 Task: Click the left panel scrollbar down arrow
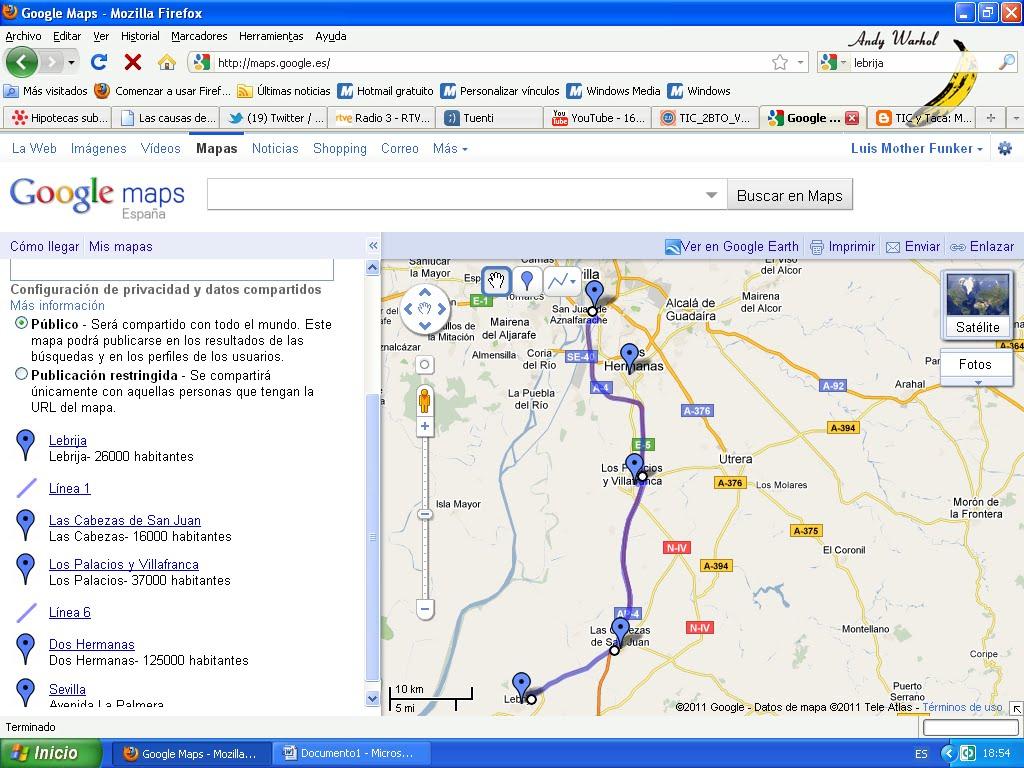click(x=373, y=698)
